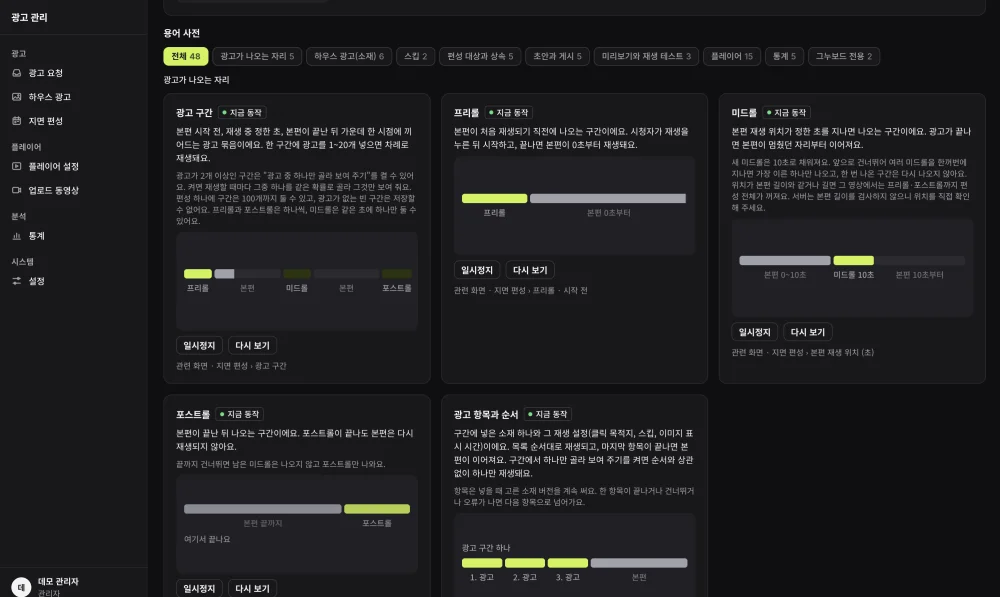This screenshot has height=597, width=1000.
Task: Select the 전체 48 filter tab
Action: point(186,56)
